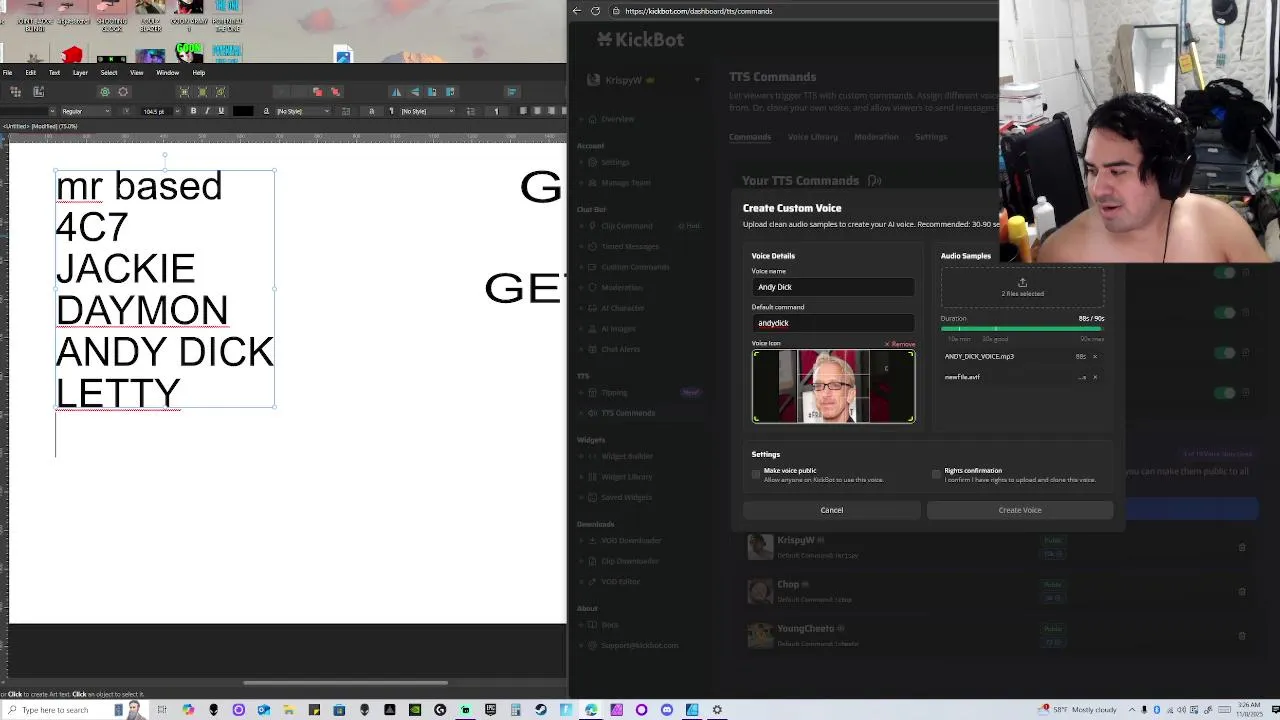Image resolution: width=1280 pixels, height=720 pixels.
Task: Click the Cancel button in voice dialog
Action: pos(831,510)
